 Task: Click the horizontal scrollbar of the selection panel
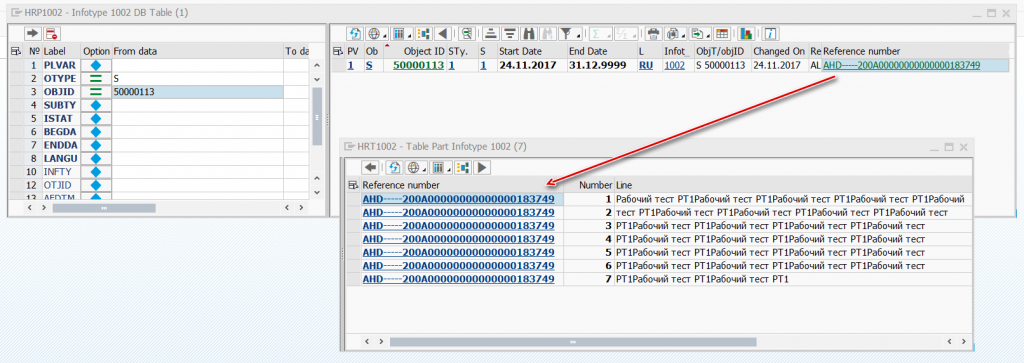click(x=104, y=208)
